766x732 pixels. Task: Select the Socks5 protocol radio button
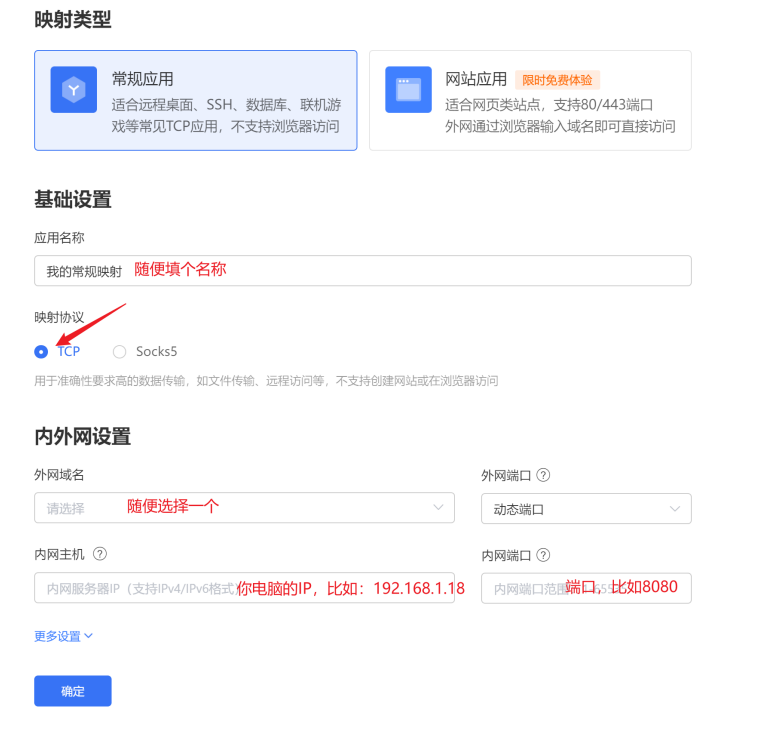click(x=119, y=351)
